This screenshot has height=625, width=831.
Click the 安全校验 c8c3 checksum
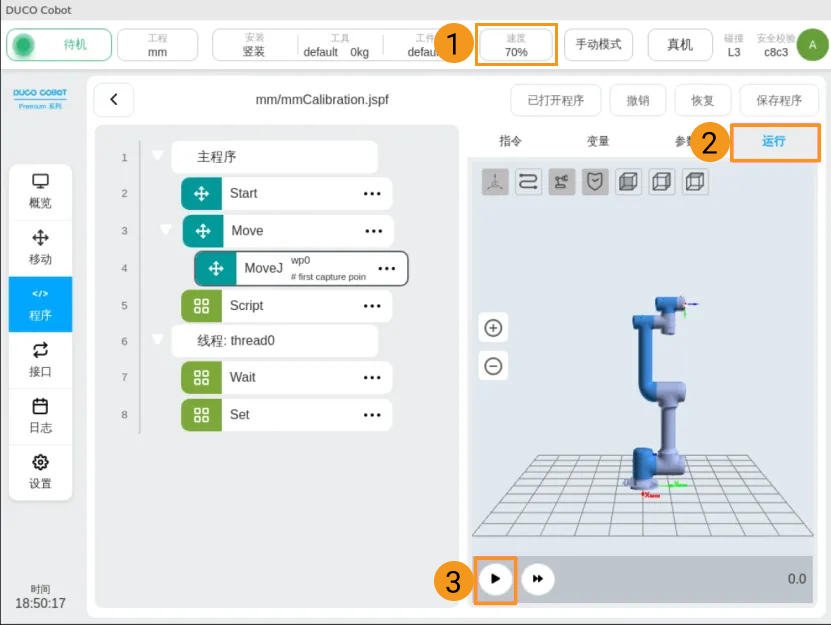776,45
